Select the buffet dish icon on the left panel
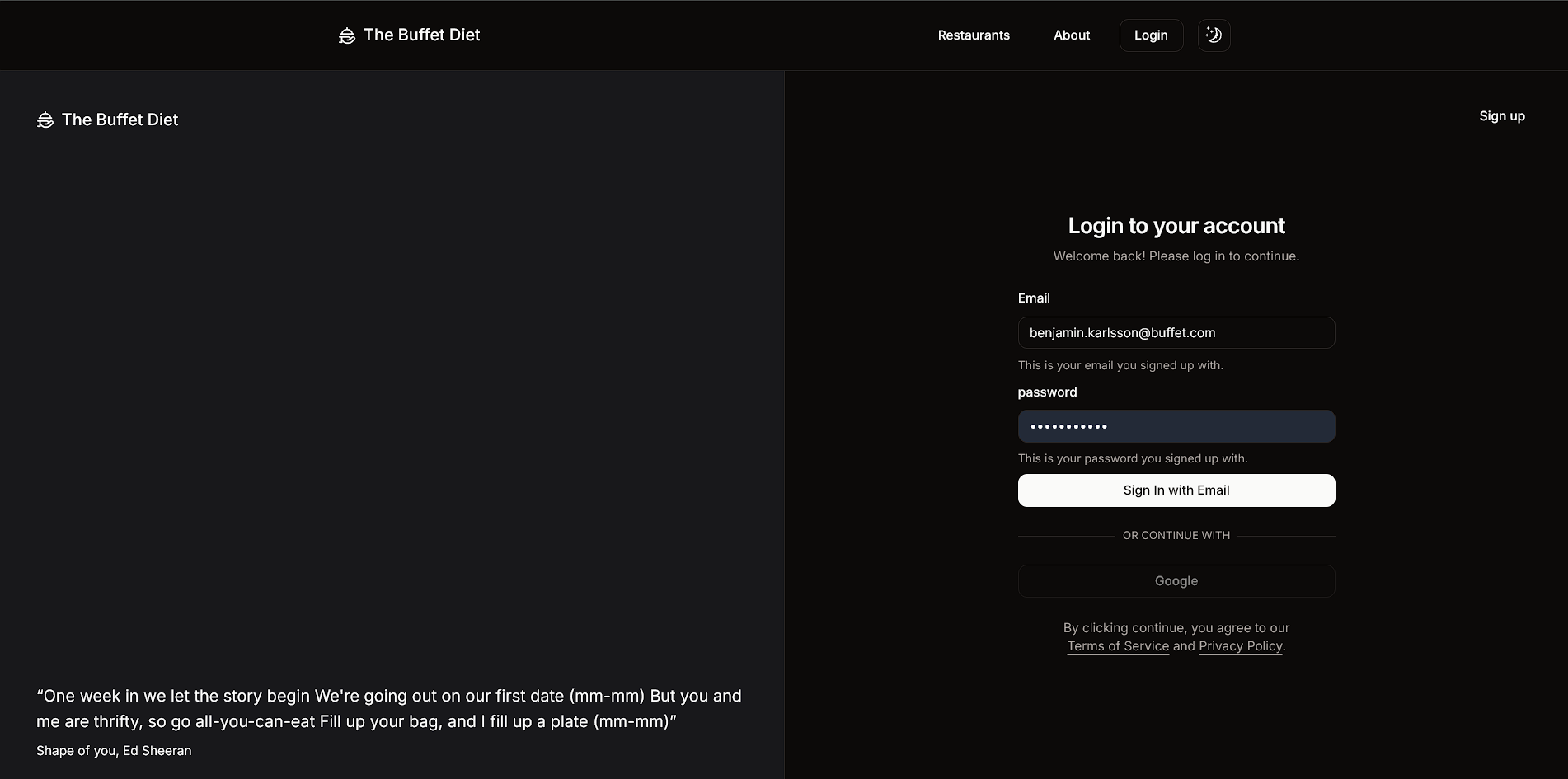The width and height of the screenshot is (1568, 779). [x=45, y=120]
